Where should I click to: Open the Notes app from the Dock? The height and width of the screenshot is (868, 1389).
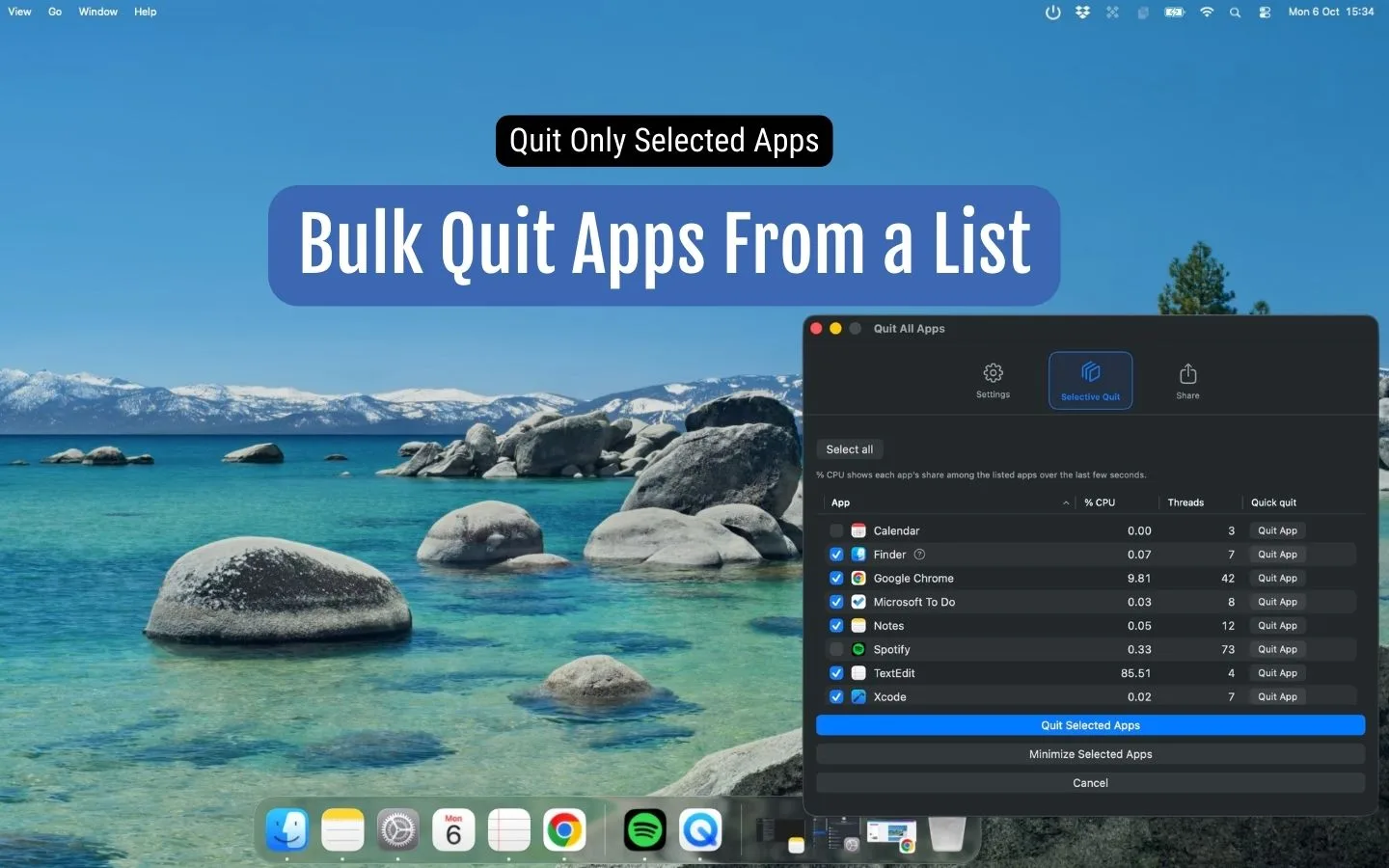tap(342, 829)
